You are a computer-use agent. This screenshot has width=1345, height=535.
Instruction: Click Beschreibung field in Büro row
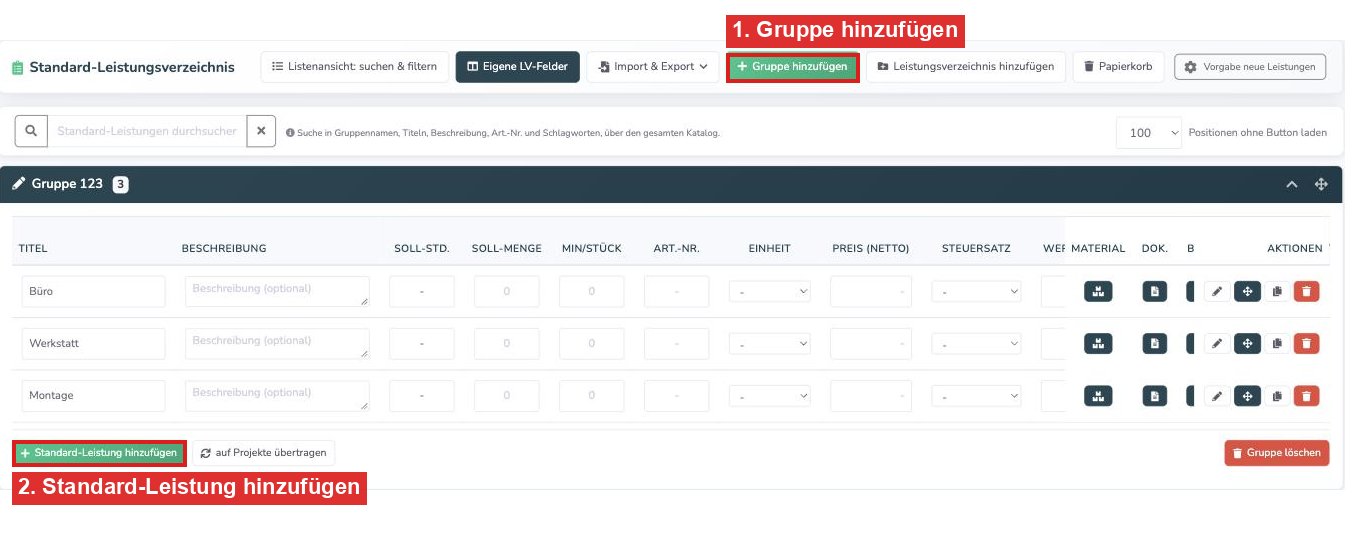(277, 291)
